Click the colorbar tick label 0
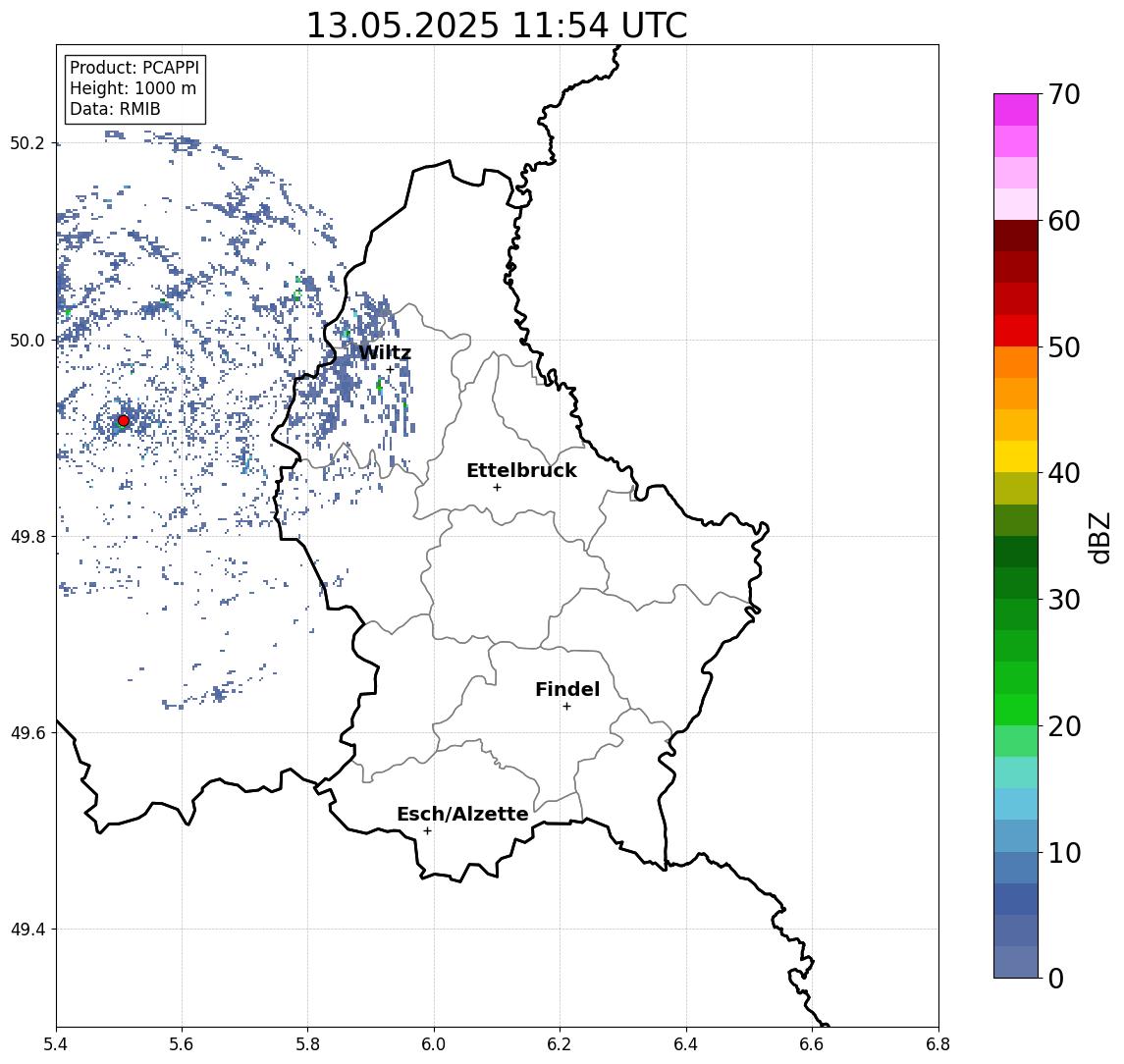Image resolution: width=1124 pixels, height=1064 pixels. (x=1056, y=978)
